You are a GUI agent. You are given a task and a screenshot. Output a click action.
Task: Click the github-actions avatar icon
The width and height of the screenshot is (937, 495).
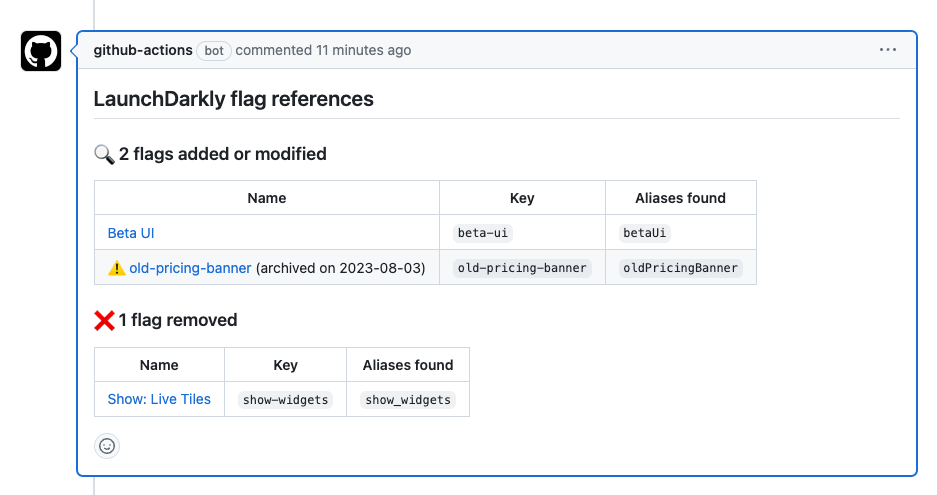(x=41, y=51)
